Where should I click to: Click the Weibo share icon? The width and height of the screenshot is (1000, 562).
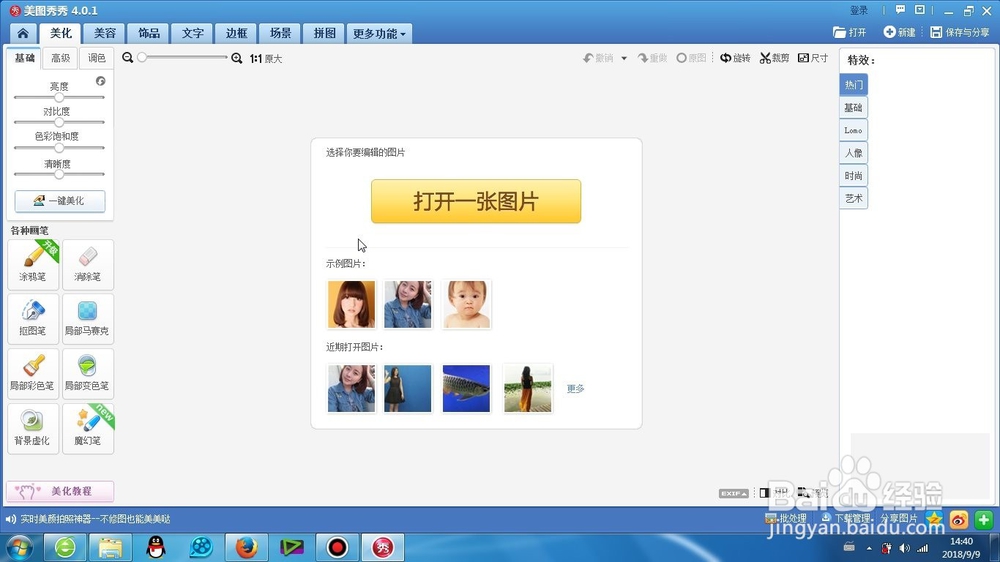(x=959, y=520)
